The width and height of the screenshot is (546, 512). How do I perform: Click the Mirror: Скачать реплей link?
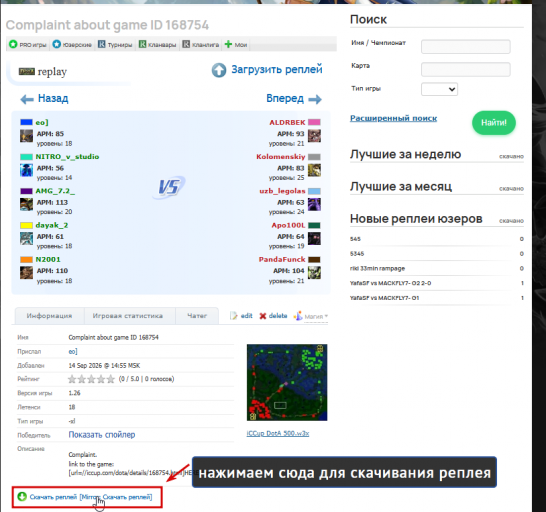click(116, 497)
